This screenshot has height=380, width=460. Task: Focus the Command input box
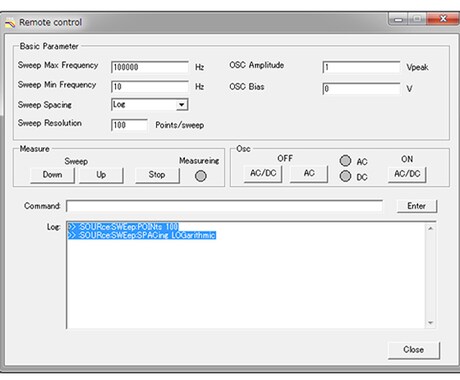224,206
